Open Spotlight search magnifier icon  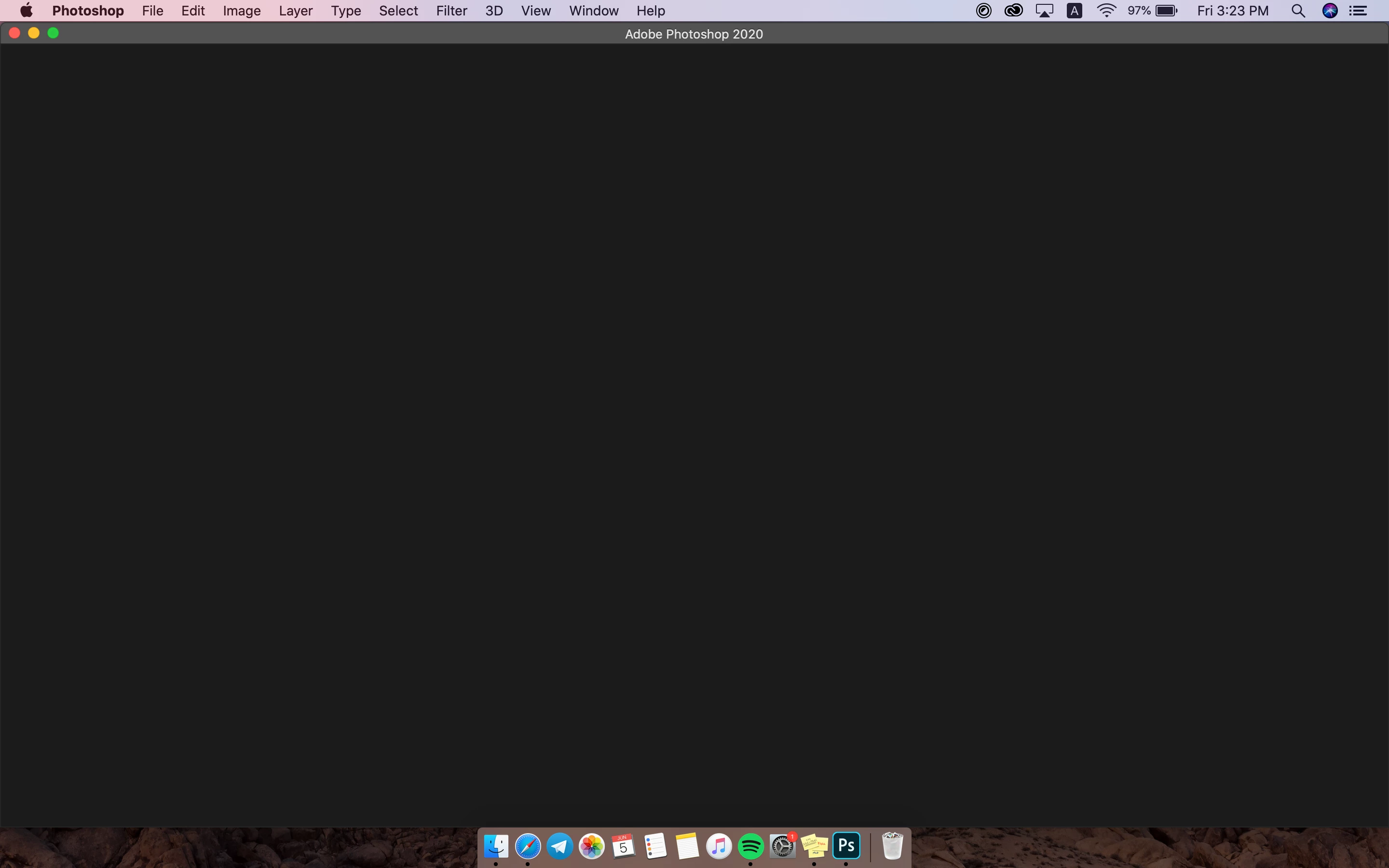click(1298, 11)
